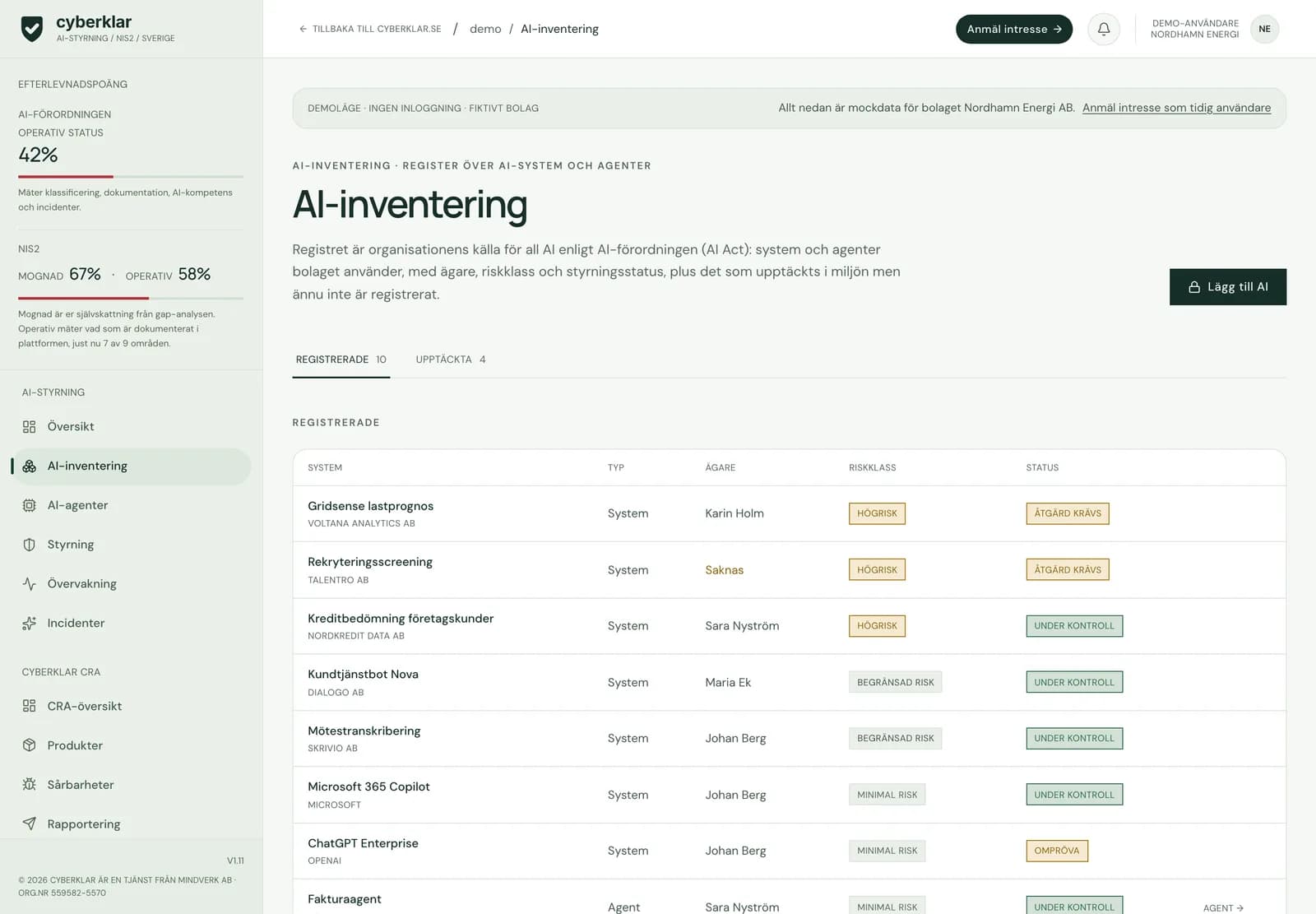Go back via Tillbaka till cyberklar.se
This screenshot has width=1316, height=914.
[x=369, y=29]
